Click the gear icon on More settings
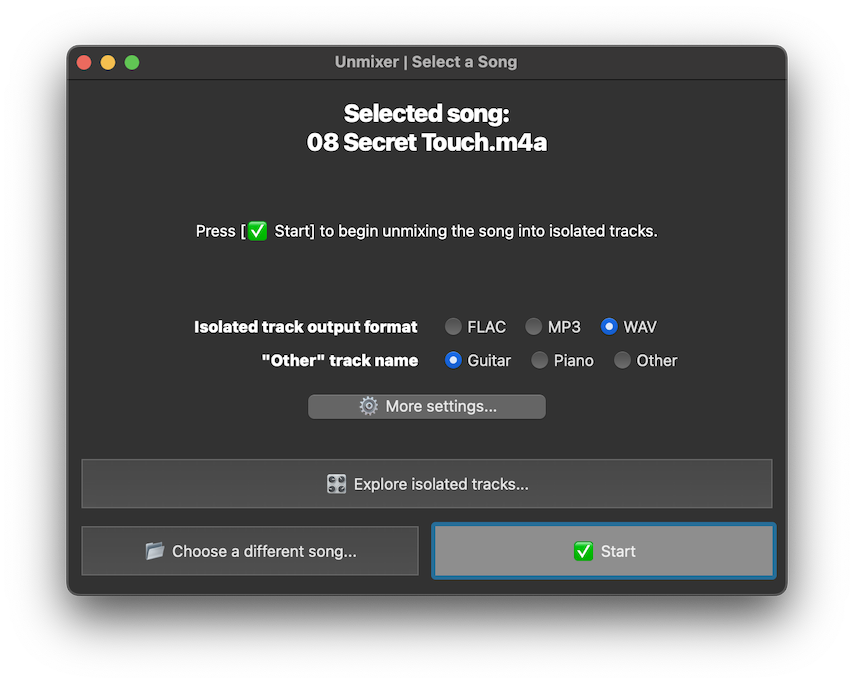The image size is (854, 684). coord(367,406)
